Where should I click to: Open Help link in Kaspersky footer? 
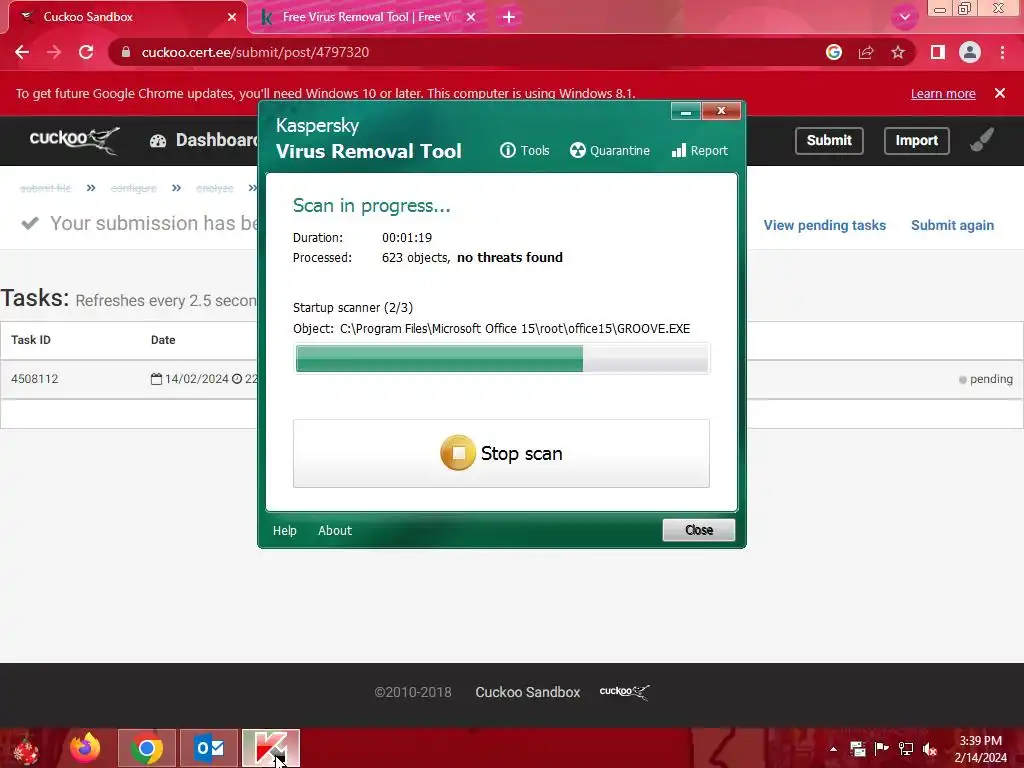285,530
